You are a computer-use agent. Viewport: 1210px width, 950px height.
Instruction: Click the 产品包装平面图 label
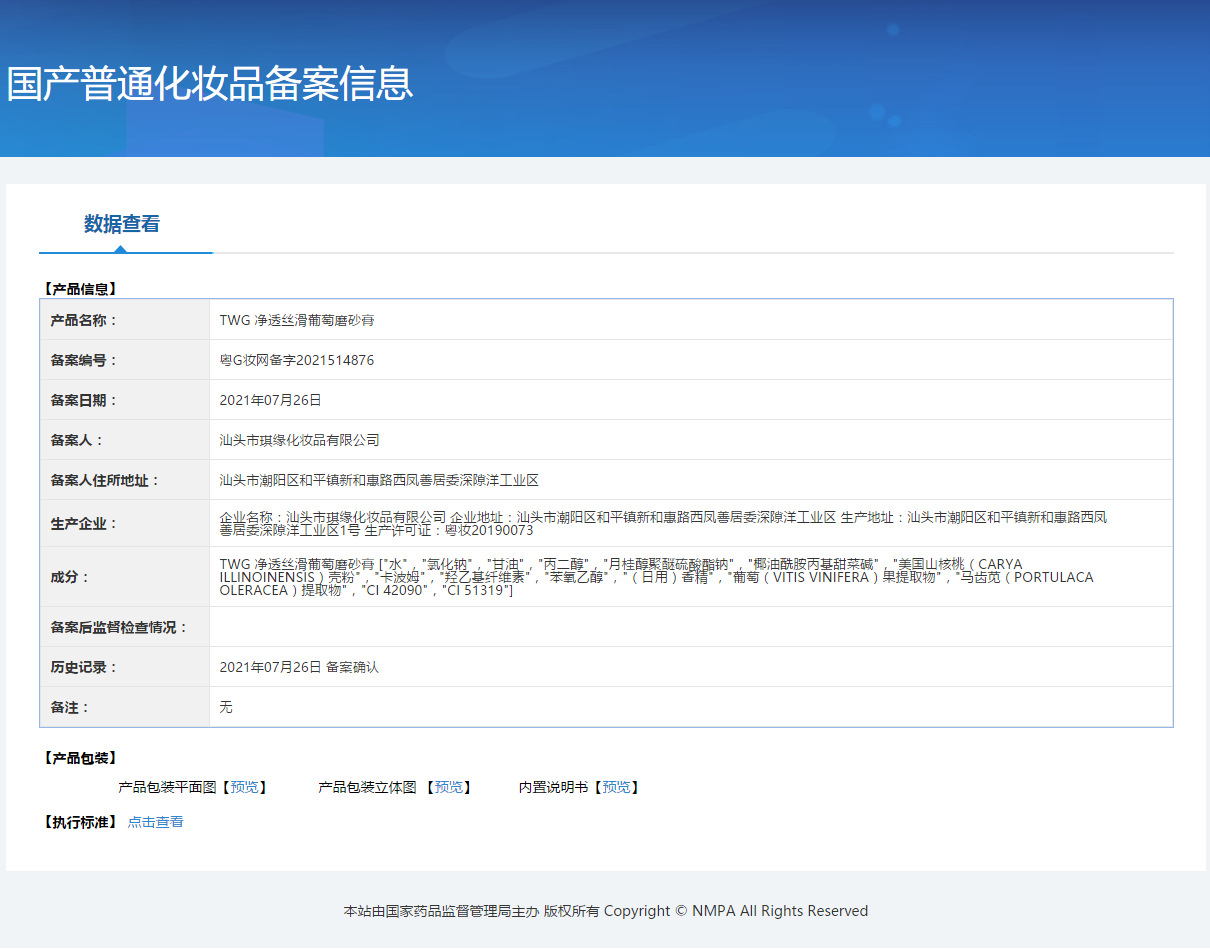pyautogui.click(x=167, y=787)
